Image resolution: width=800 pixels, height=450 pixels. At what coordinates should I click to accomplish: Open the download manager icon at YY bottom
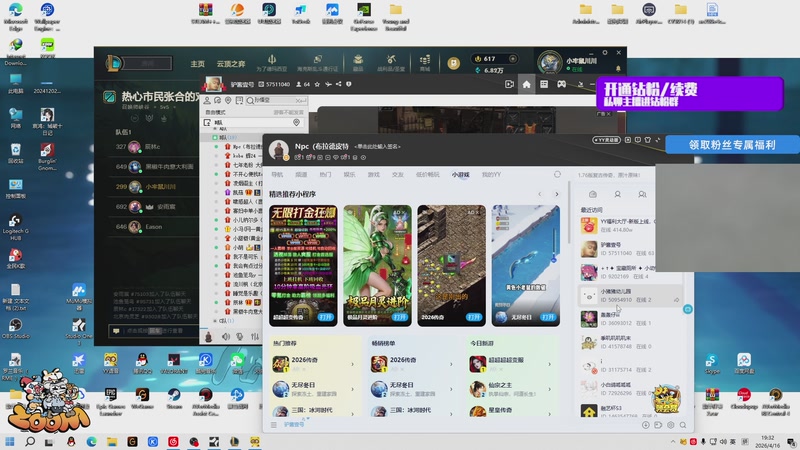[645, 425]
